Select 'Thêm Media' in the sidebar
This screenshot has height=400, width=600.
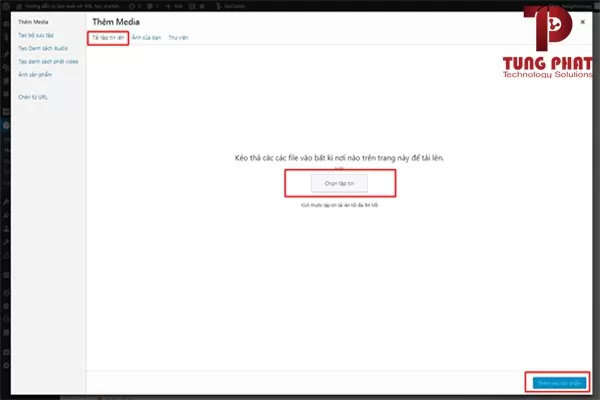[x=33, y=22]
